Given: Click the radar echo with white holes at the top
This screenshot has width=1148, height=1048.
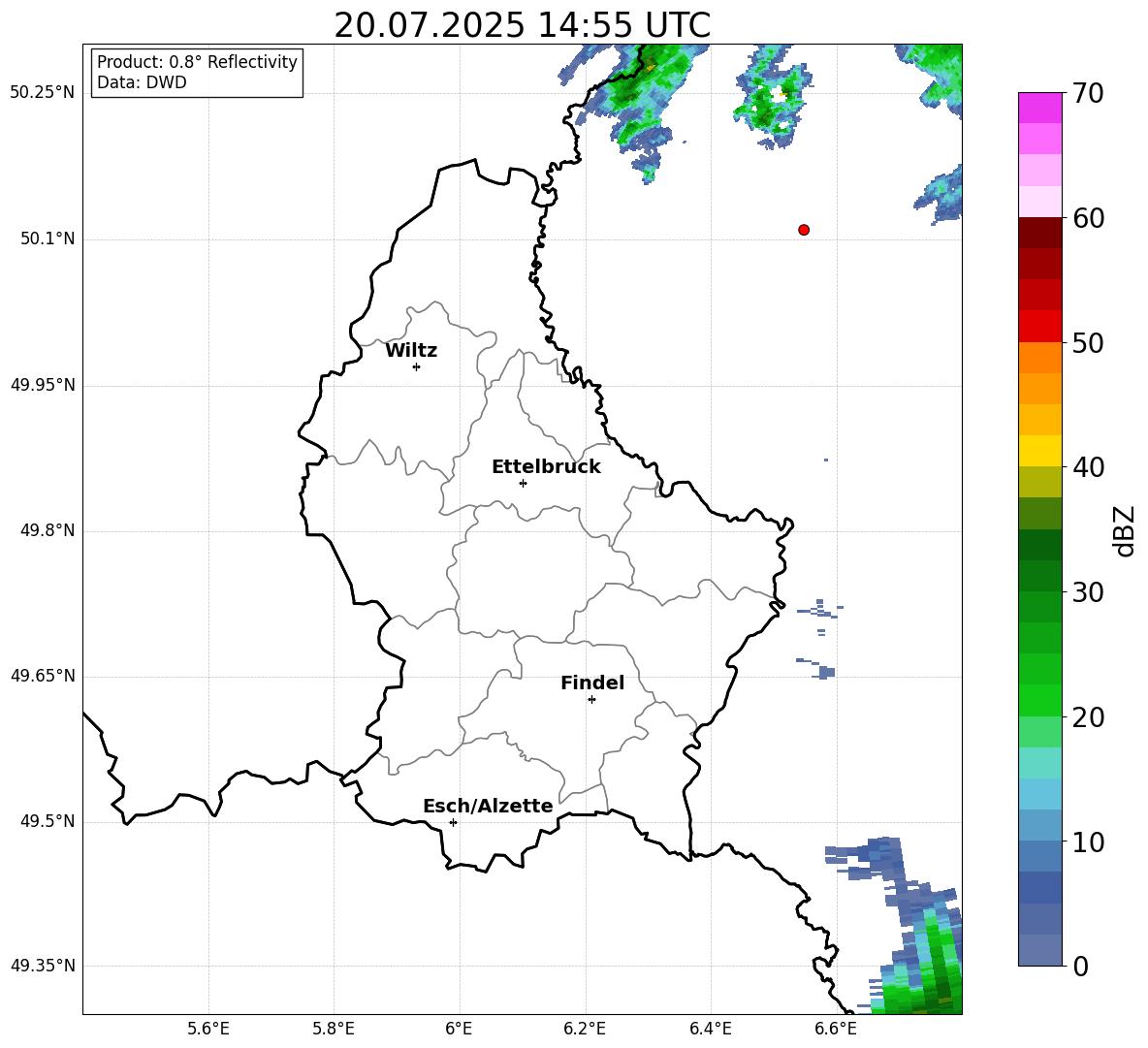Looking at the screenshot, I should pyautogui.click(x=773, y=97).
